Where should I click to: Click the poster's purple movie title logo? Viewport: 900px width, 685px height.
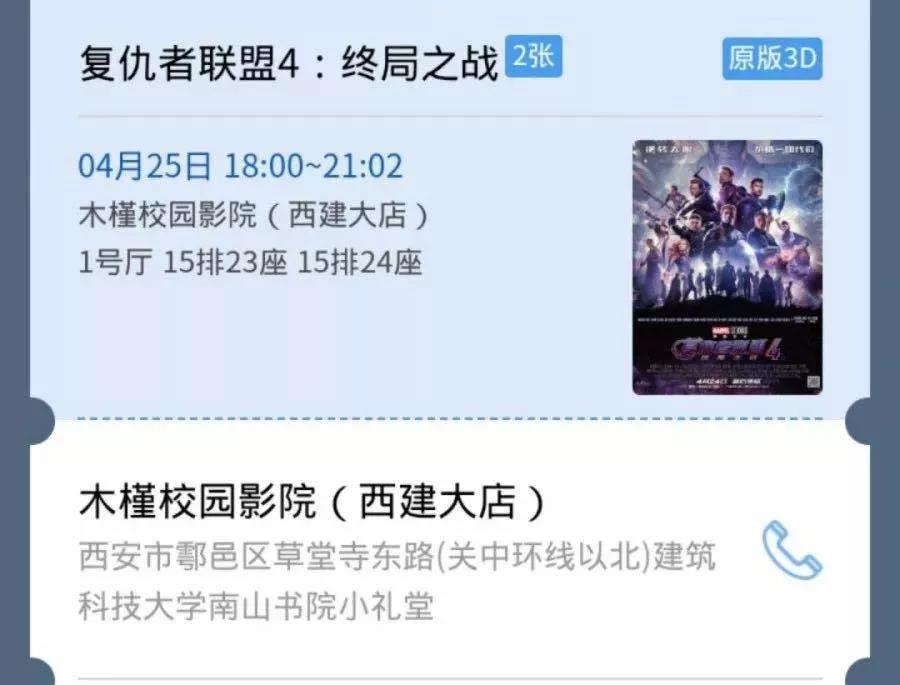tap(727, 350)
